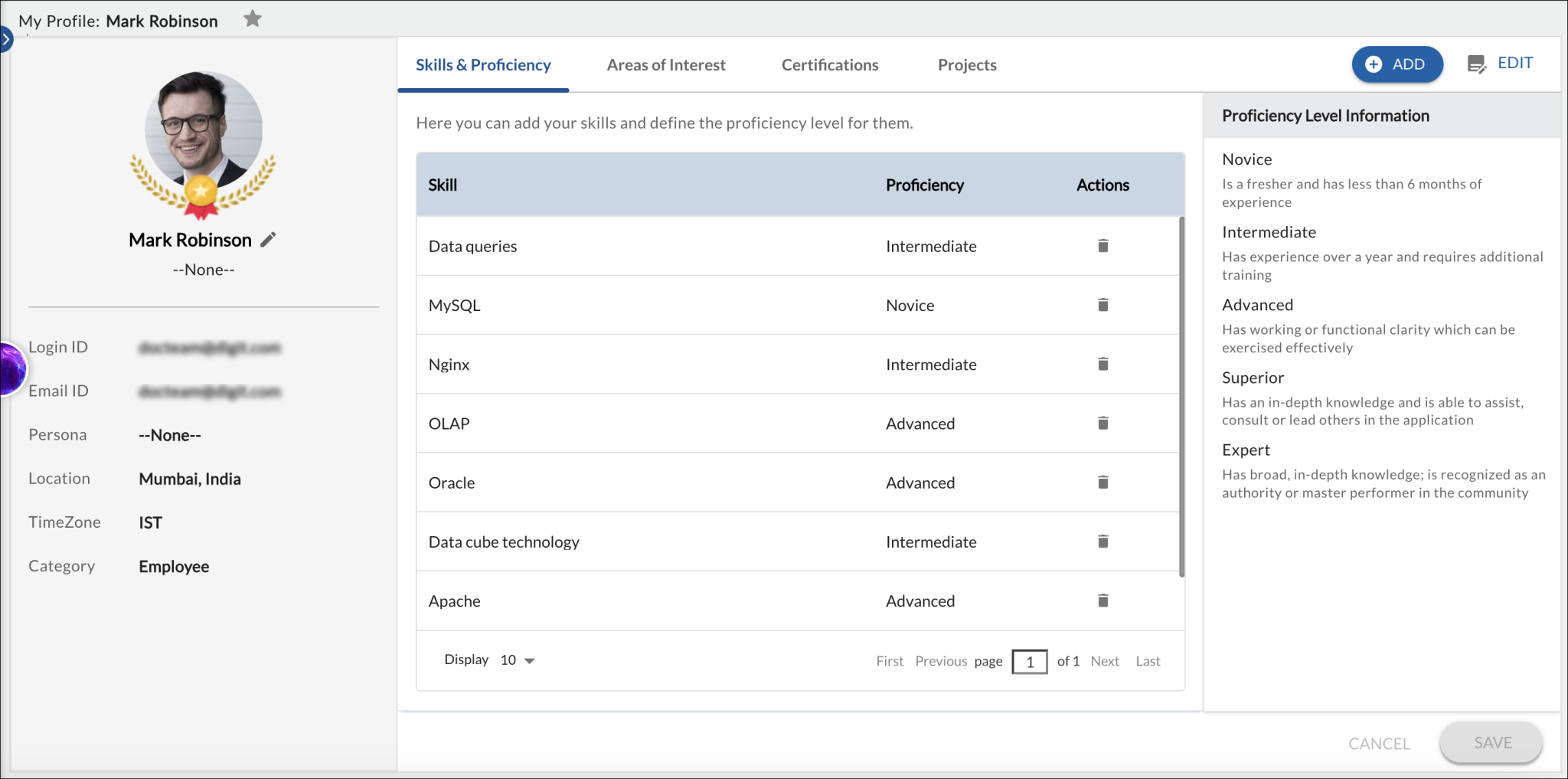Go to the First page link
The height and width of the screenshot is (779, 1568).
[x=890, y=661]
